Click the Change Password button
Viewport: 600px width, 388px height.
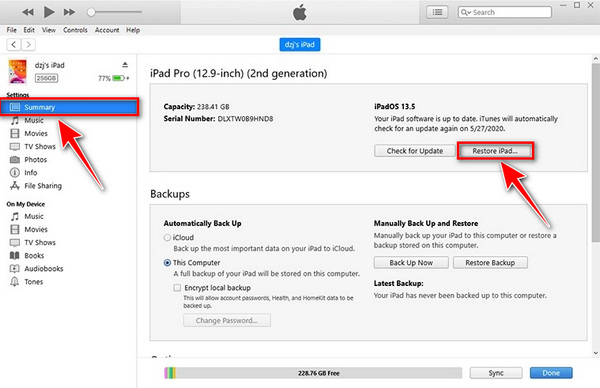tap(227, 320)
